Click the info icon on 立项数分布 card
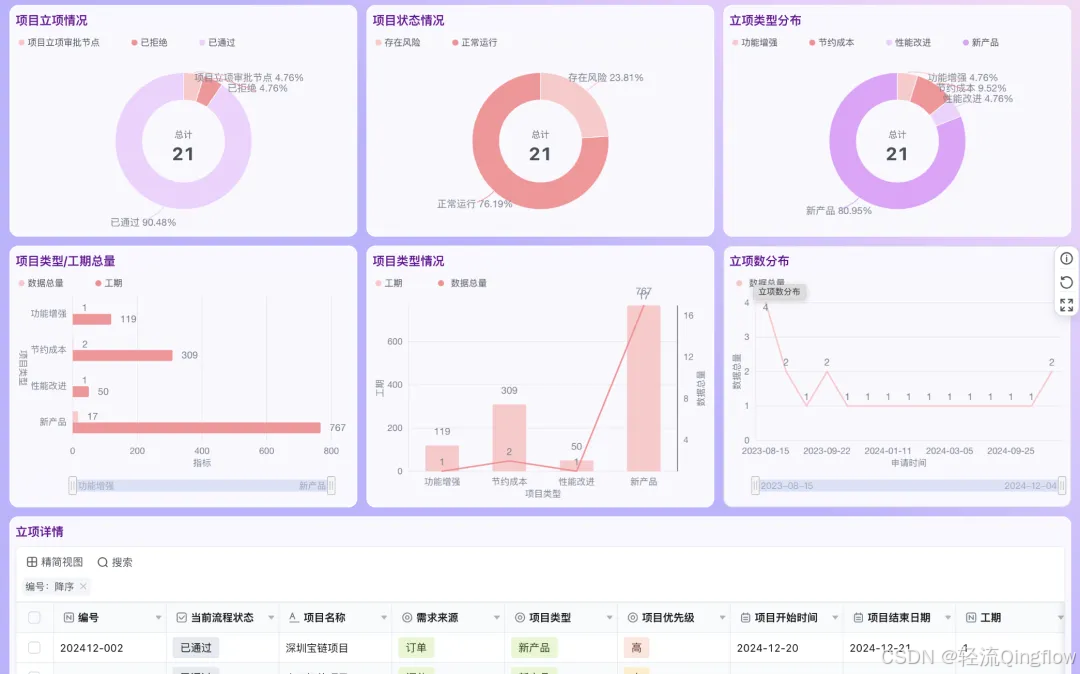 coord(1066,259)
